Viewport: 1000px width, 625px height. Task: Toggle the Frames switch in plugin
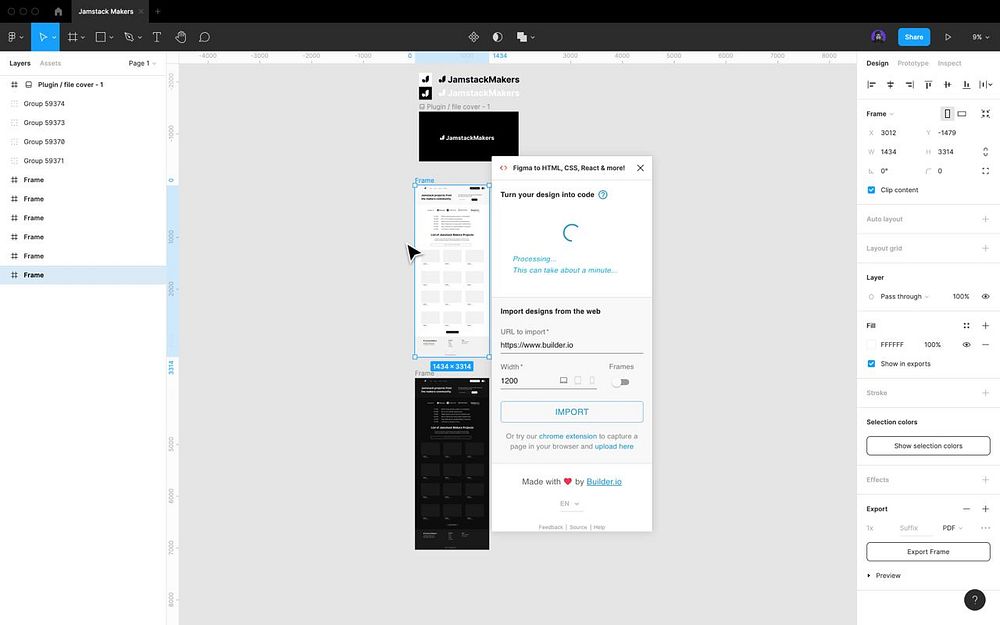pos(621,382)
